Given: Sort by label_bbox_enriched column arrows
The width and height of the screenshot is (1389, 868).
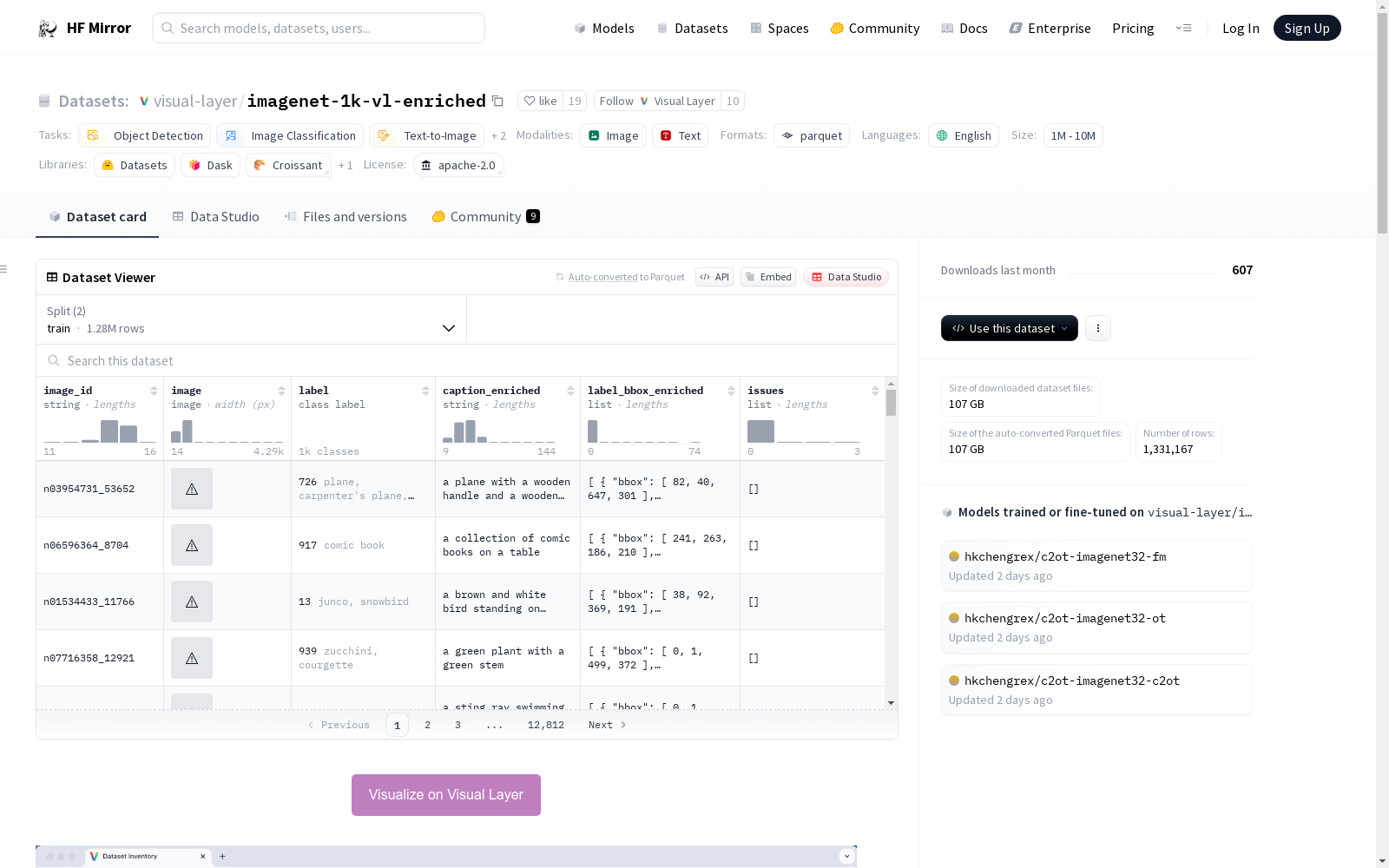Looking at the screenshot, I should click(x=731, y=391).
